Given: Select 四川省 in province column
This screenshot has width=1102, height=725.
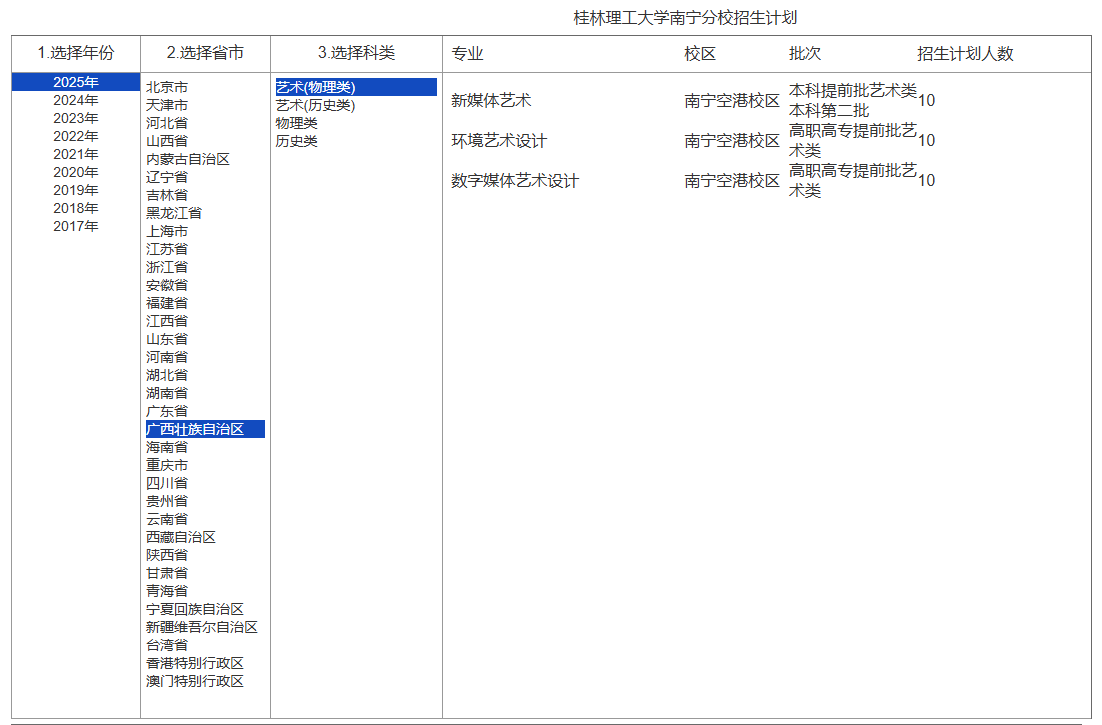Looking at the screenshot, I should [167, 483].
